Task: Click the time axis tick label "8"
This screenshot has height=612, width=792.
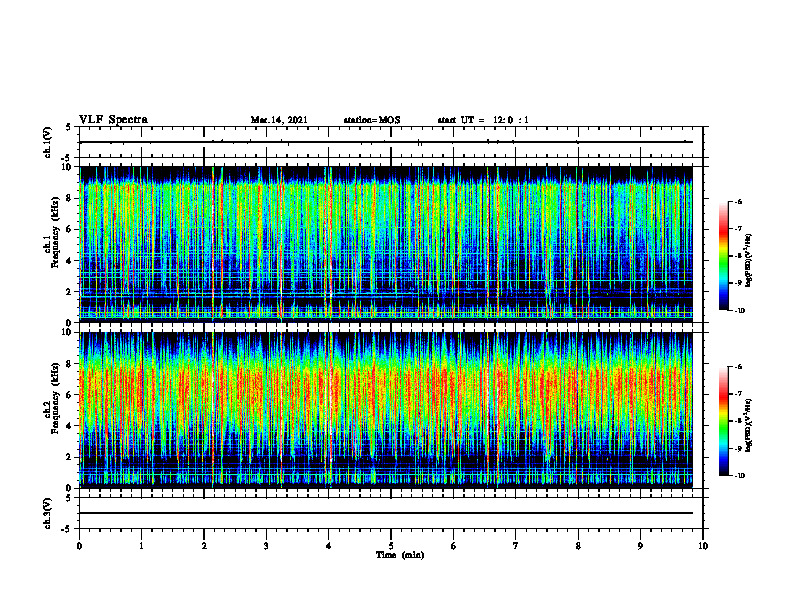Action: point(578,546)
